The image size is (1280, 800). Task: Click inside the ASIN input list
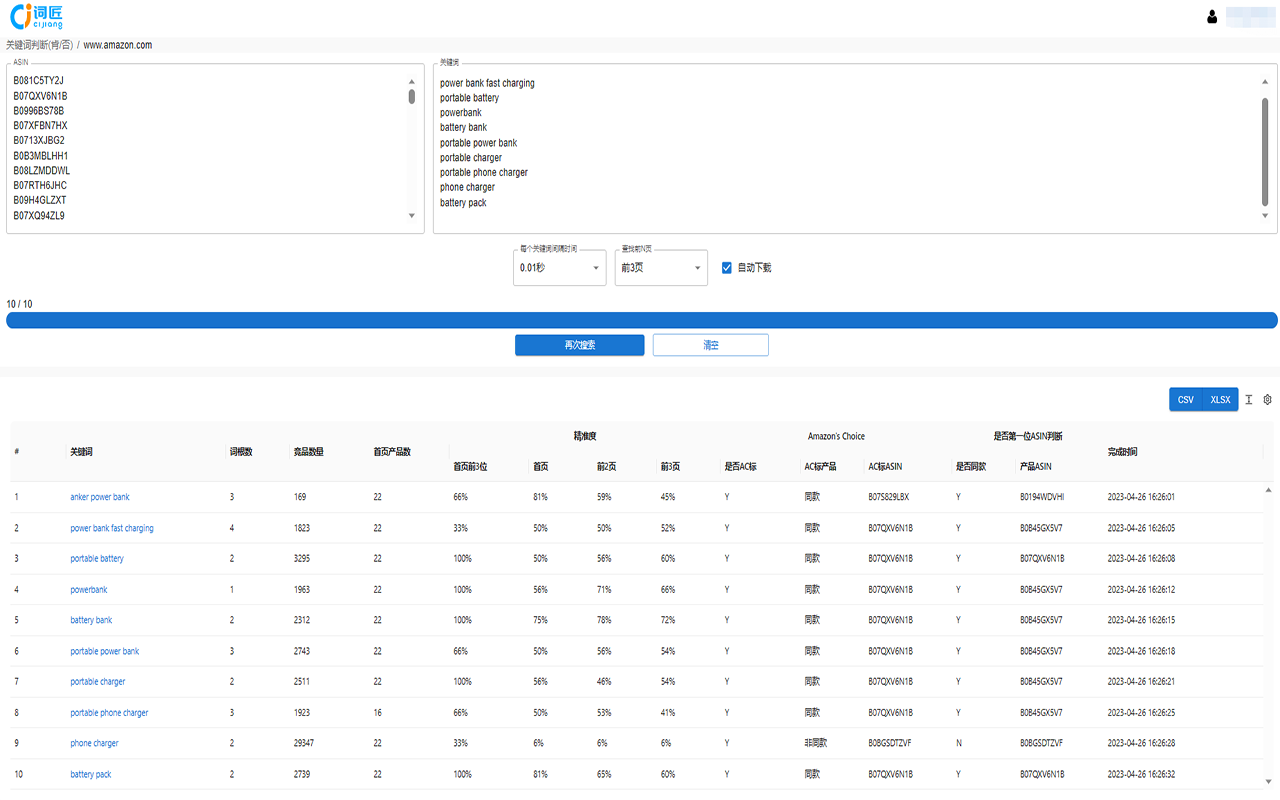(200, 150)
